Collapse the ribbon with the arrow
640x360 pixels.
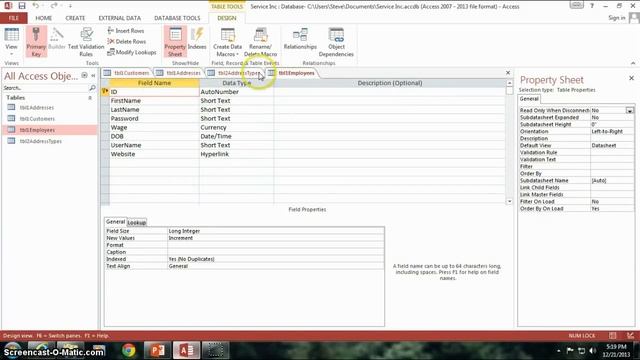[633, 63]
